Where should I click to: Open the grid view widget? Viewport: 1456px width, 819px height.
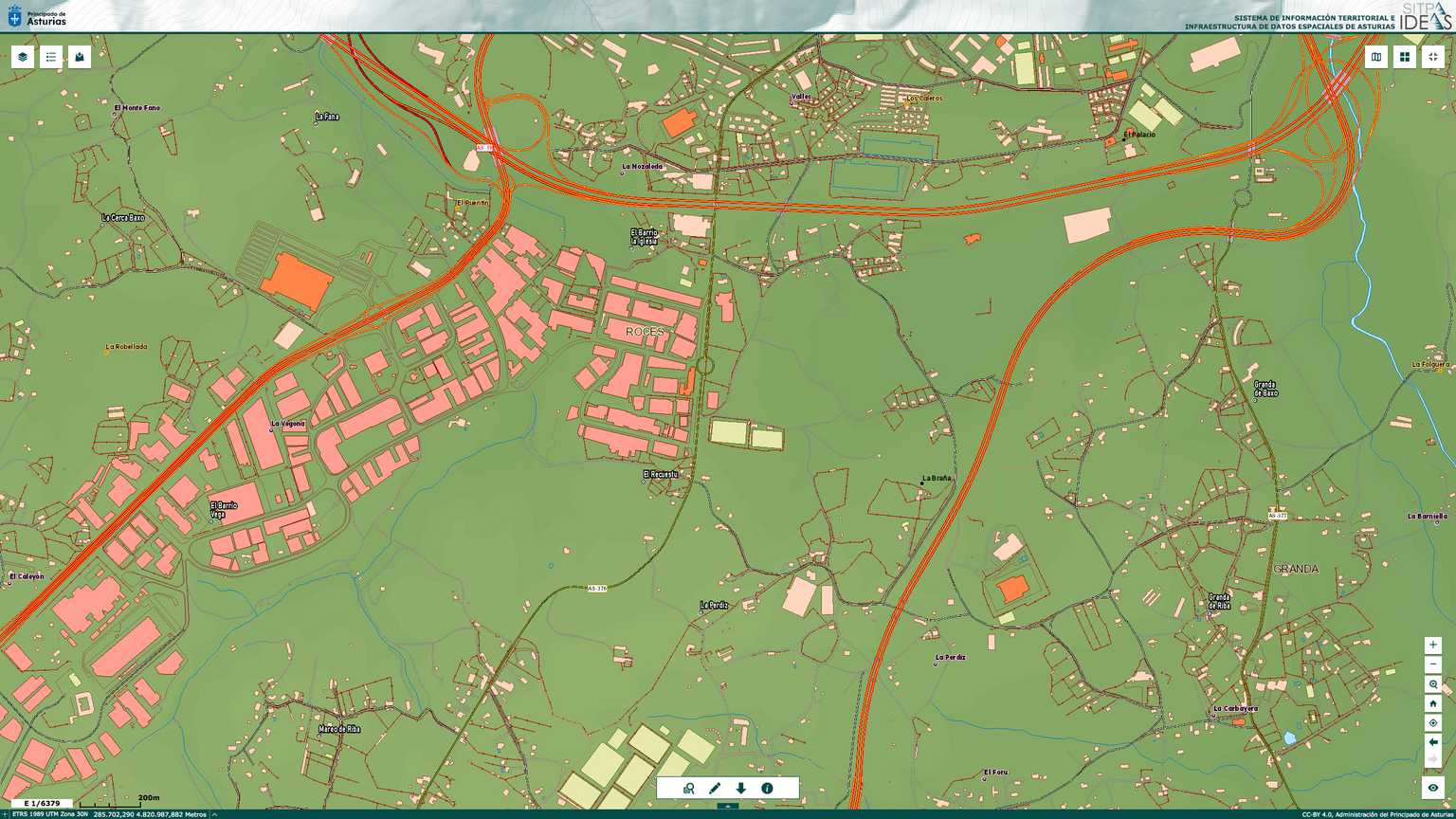tap(1405, 57)
